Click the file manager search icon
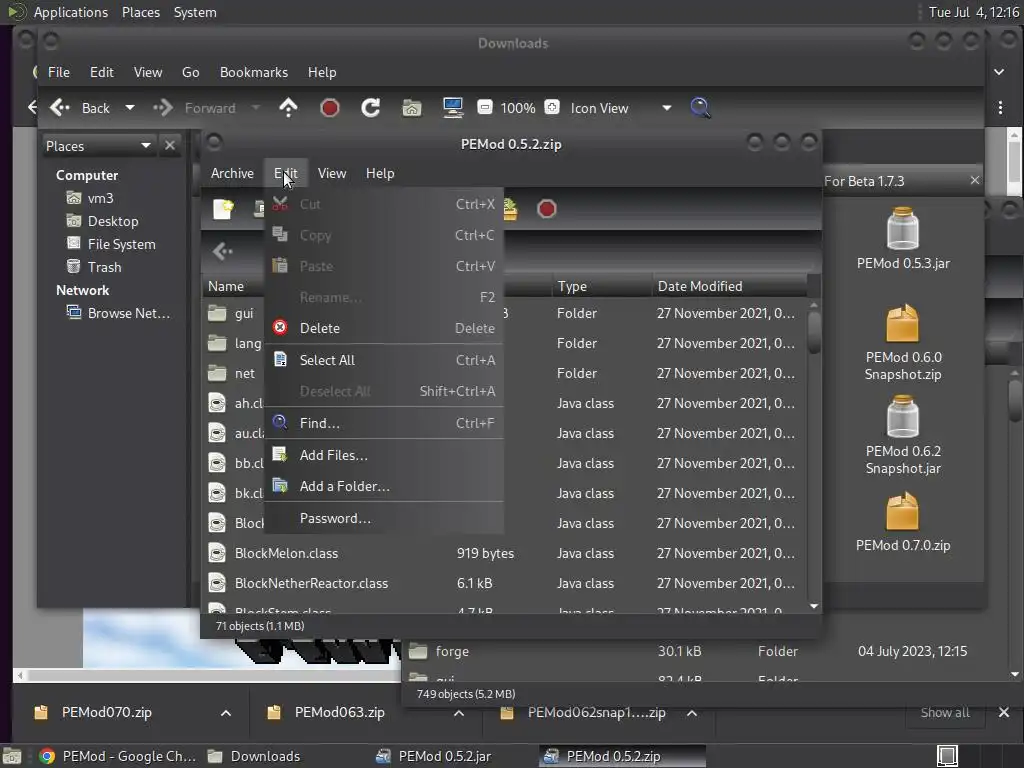 (701, 108)
